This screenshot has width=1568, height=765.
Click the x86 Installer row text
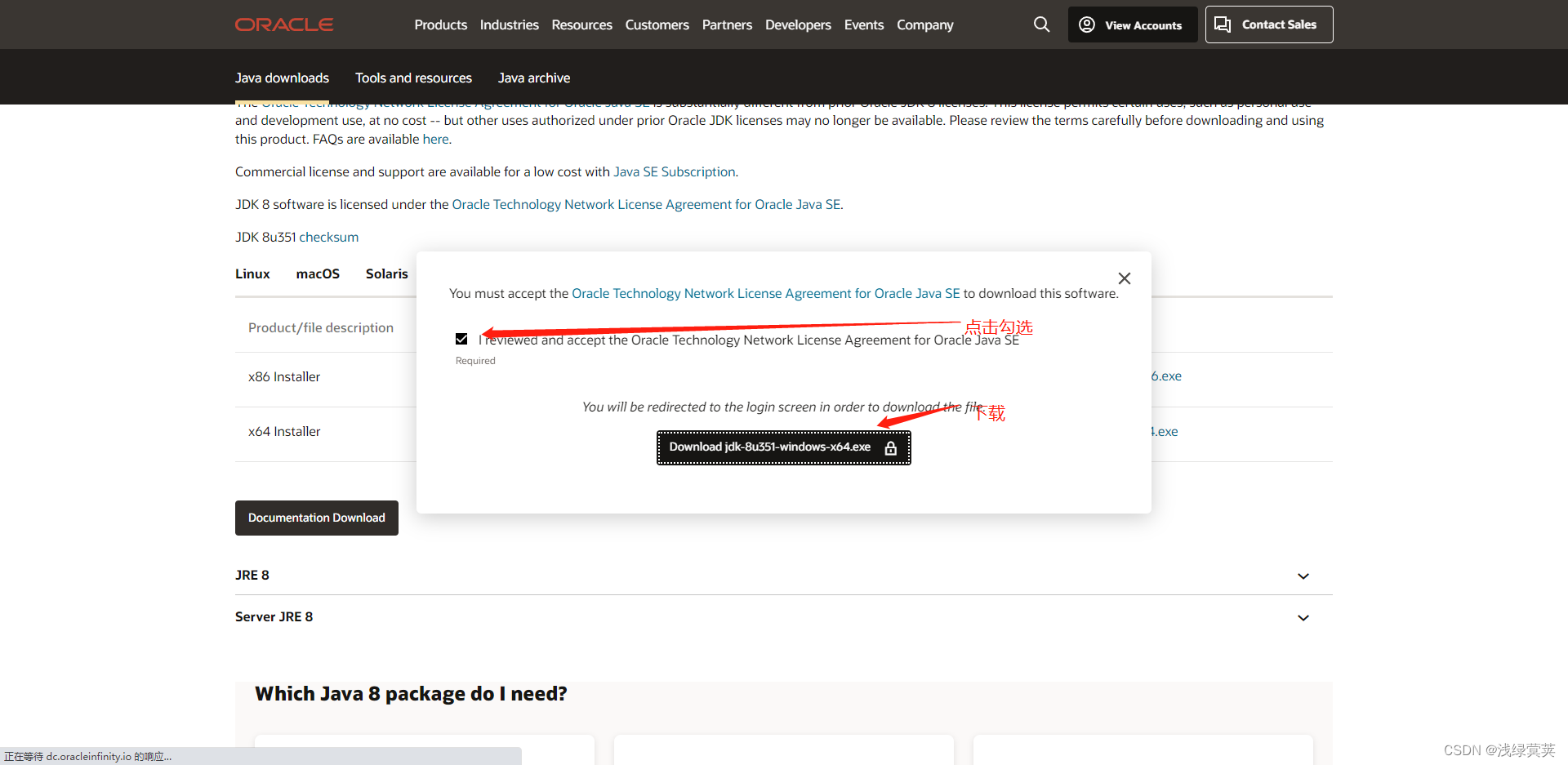284,376
